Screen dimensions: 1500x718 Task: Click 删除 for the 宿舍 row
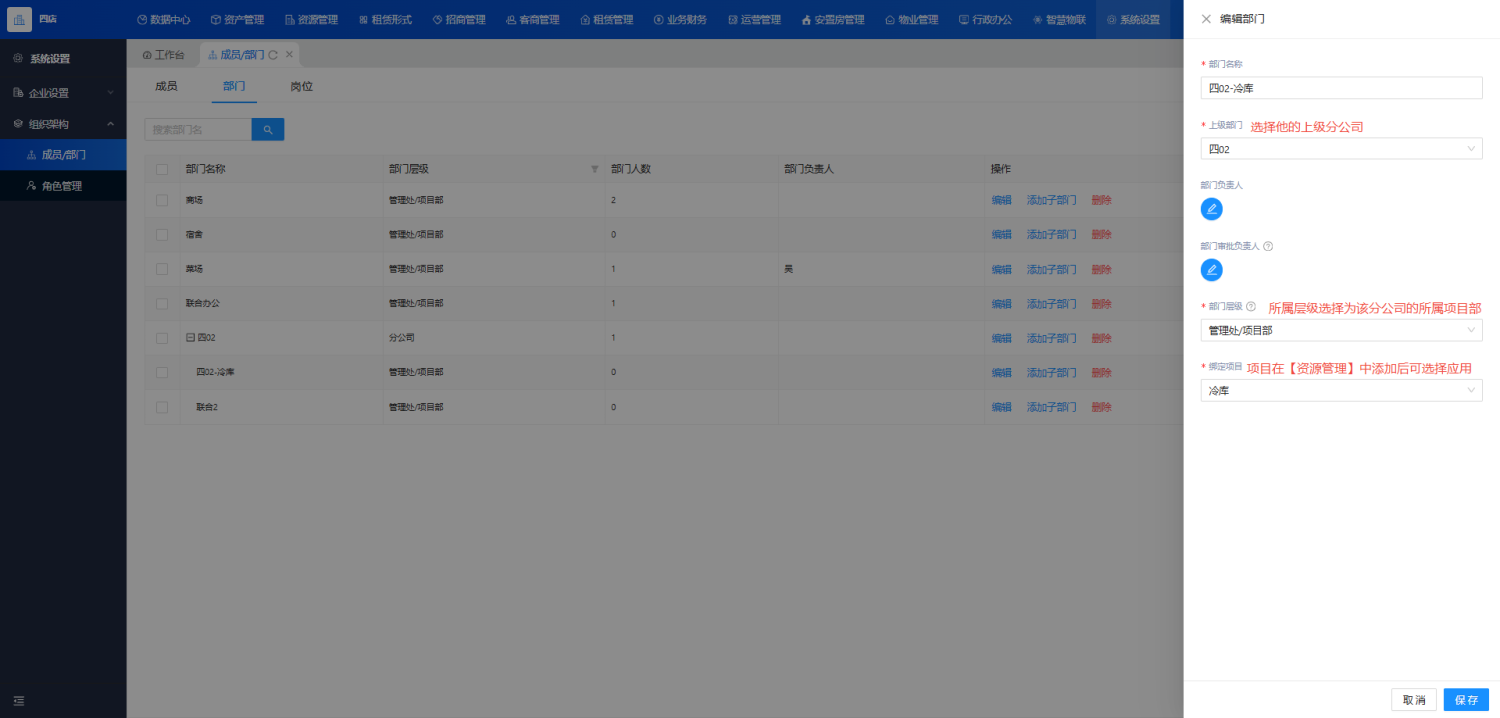coord(1101,234)
